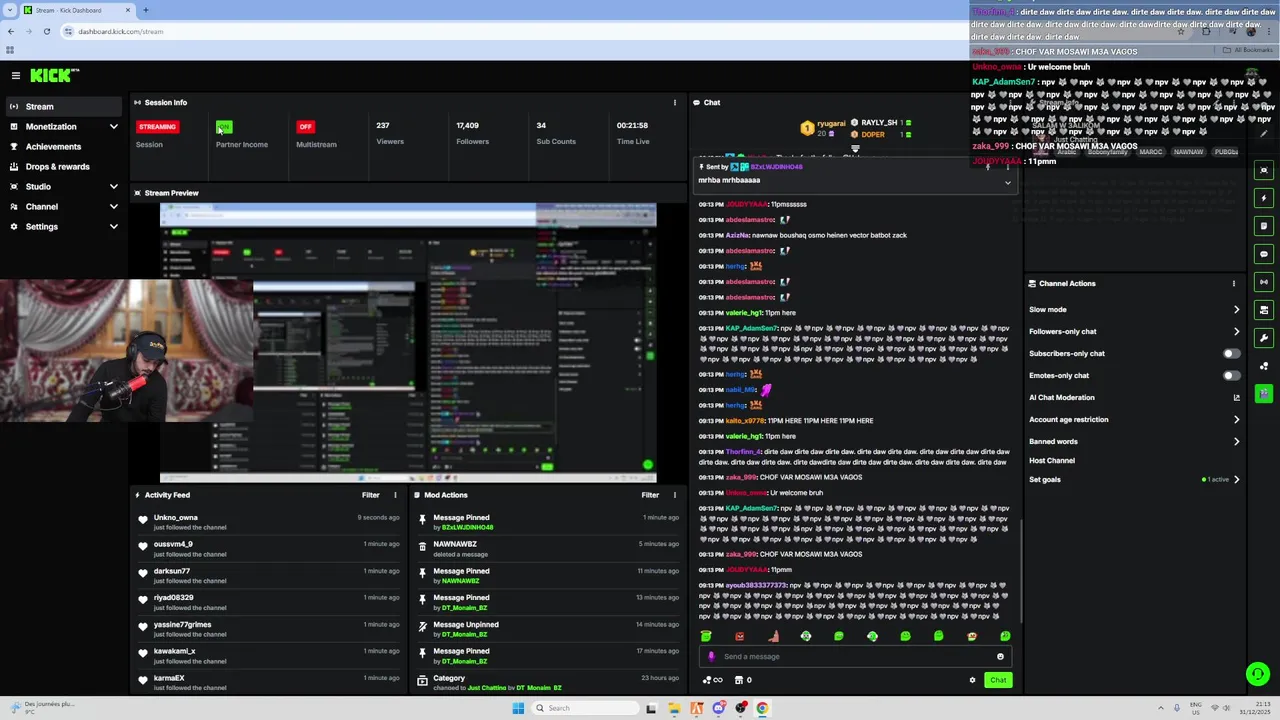
Task: Expand Set goals chevron
Action: 1236,480
